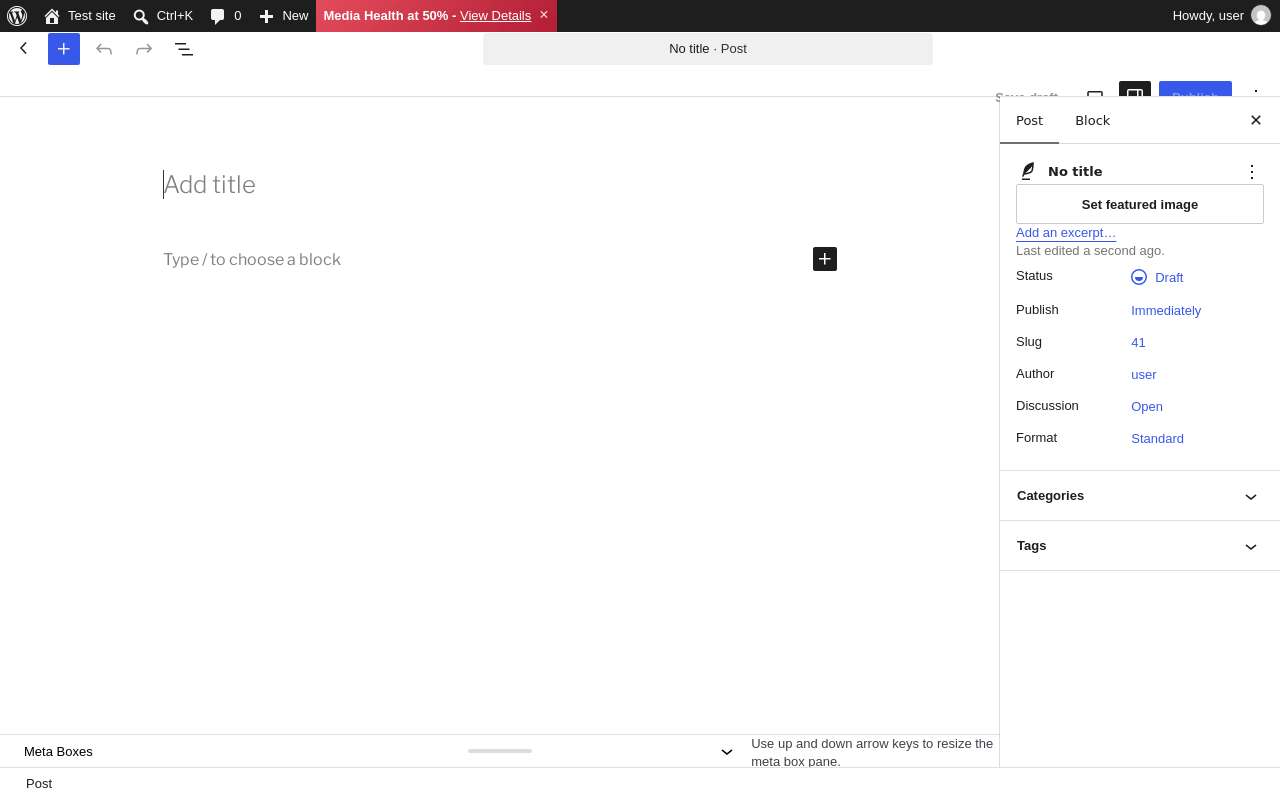
Task: Click the Add title field
Action: [500, 185]
